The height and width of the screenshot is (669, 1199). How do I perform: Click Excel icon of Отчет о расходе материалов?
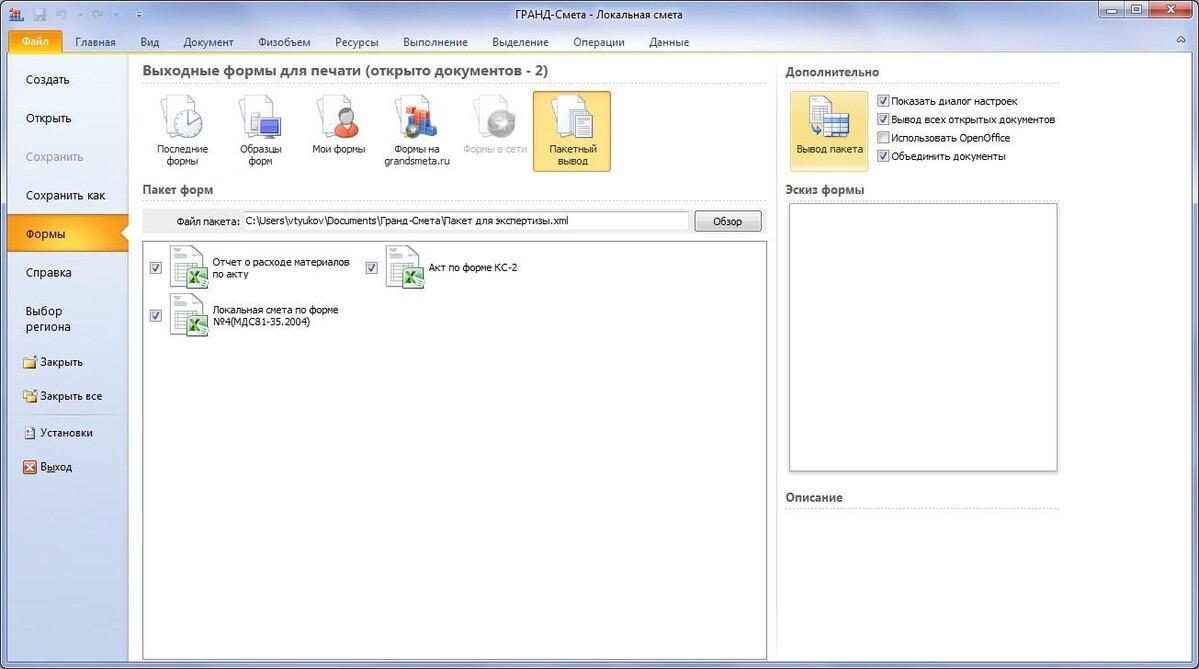click(x=189, y=267)
